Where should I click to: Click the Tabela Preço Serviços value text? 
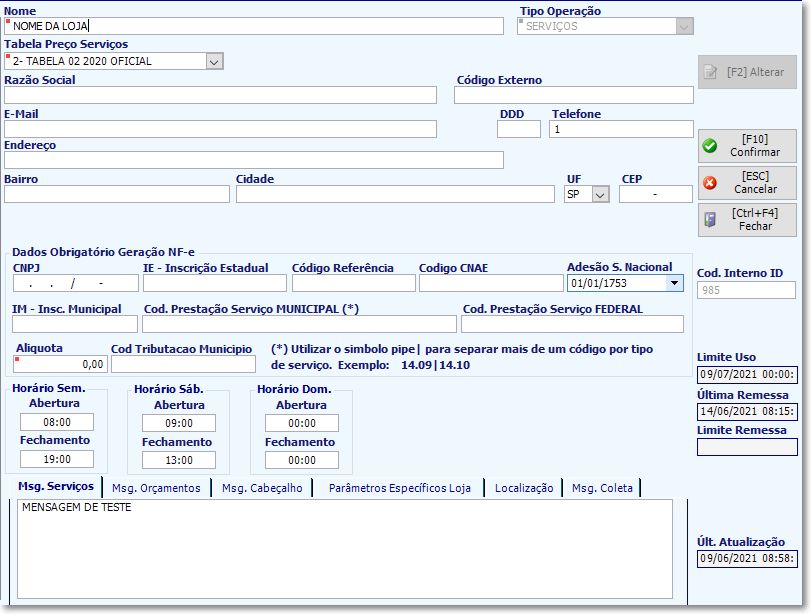tap(82, 61)
